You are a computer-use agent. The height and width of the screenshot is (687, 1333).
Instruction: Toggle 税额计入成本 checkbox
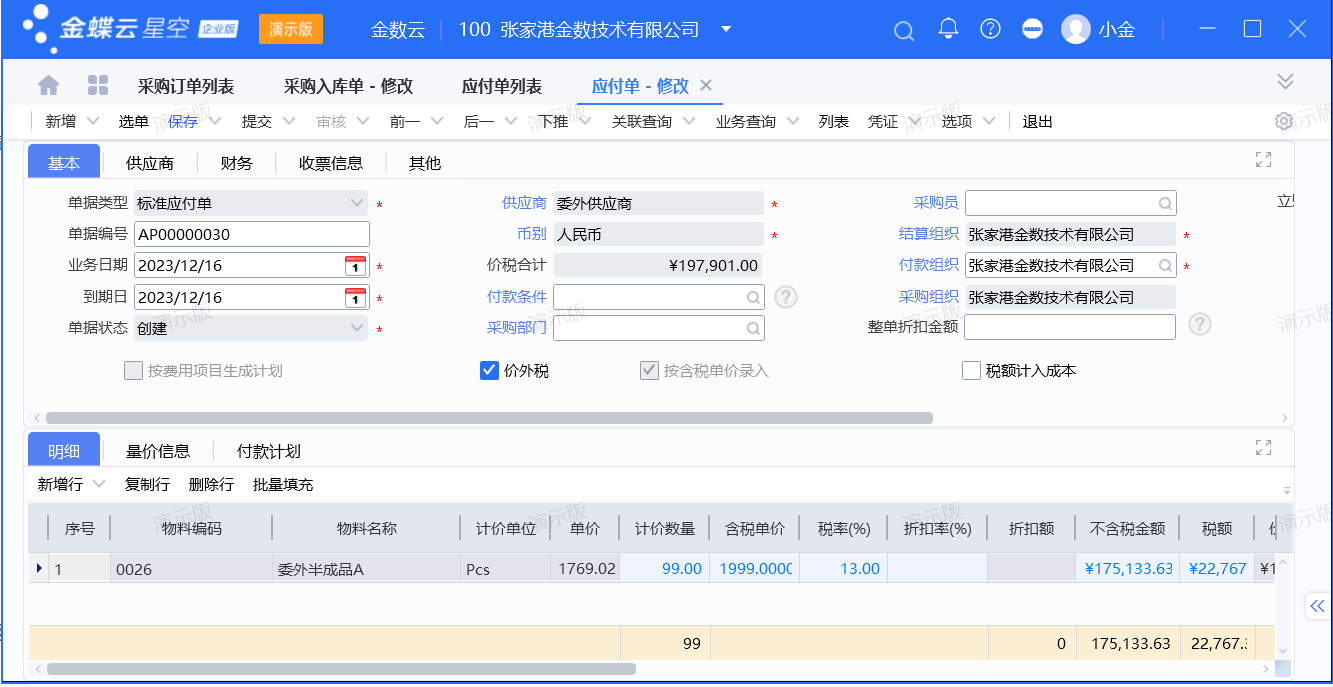click(971, 371)
